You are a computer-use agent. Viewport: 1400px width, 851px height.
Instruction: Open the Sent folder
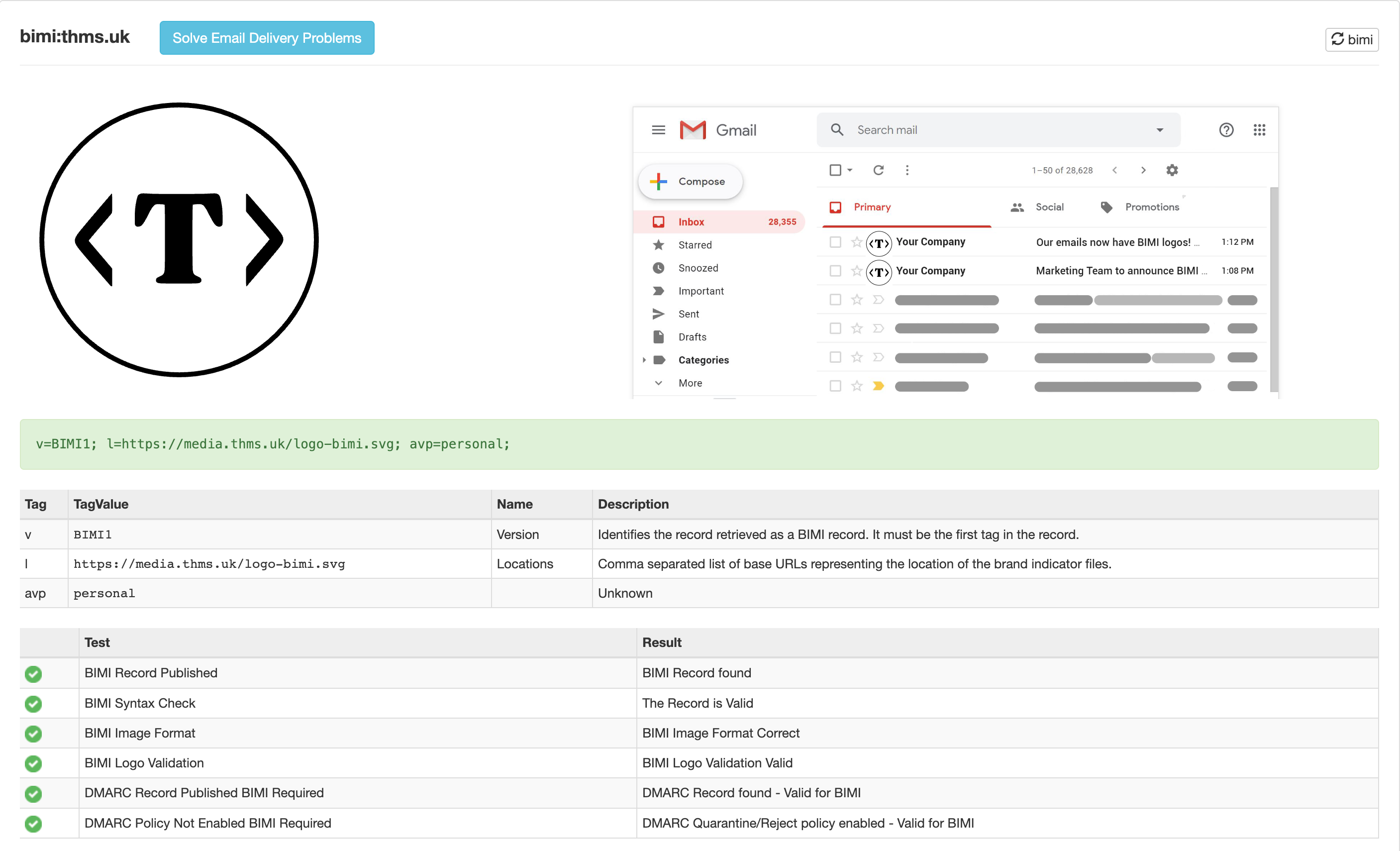pos(688,314)
